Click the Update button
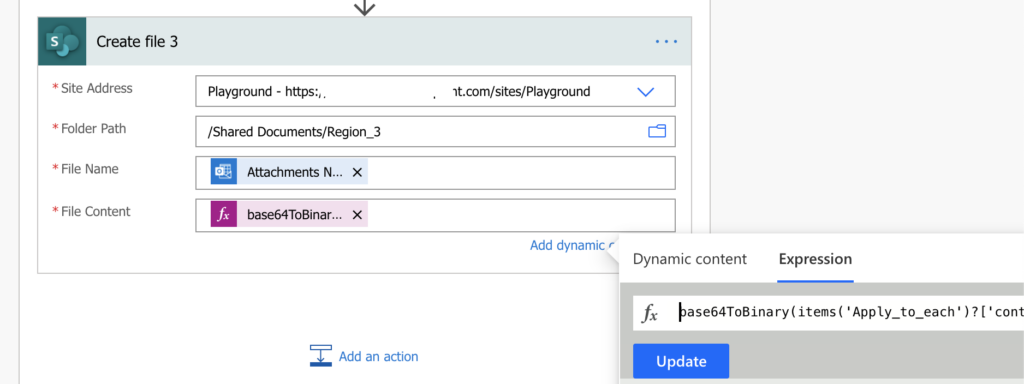The width and height of the screenshot is (1024, 384). [x=681, y=361]
